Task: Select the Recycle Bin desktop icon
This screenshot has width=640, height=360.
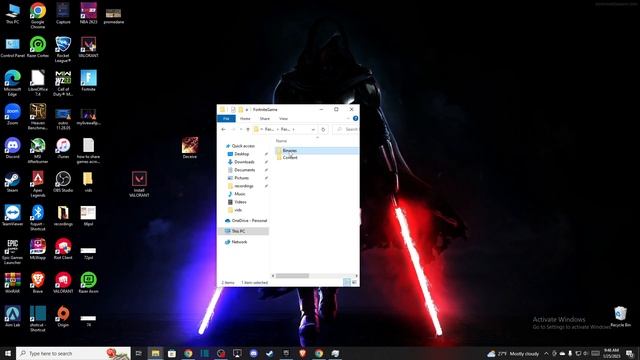Action: [620, 317]
